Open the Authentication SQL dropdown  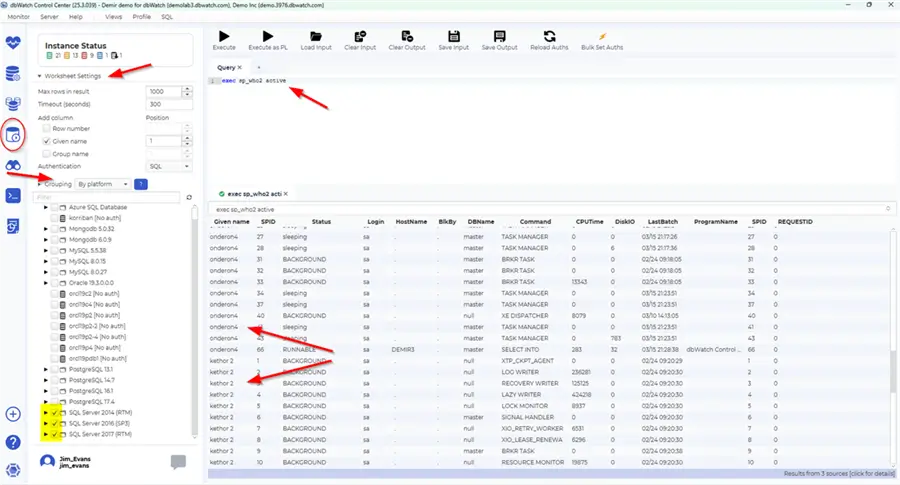(169, 166)
